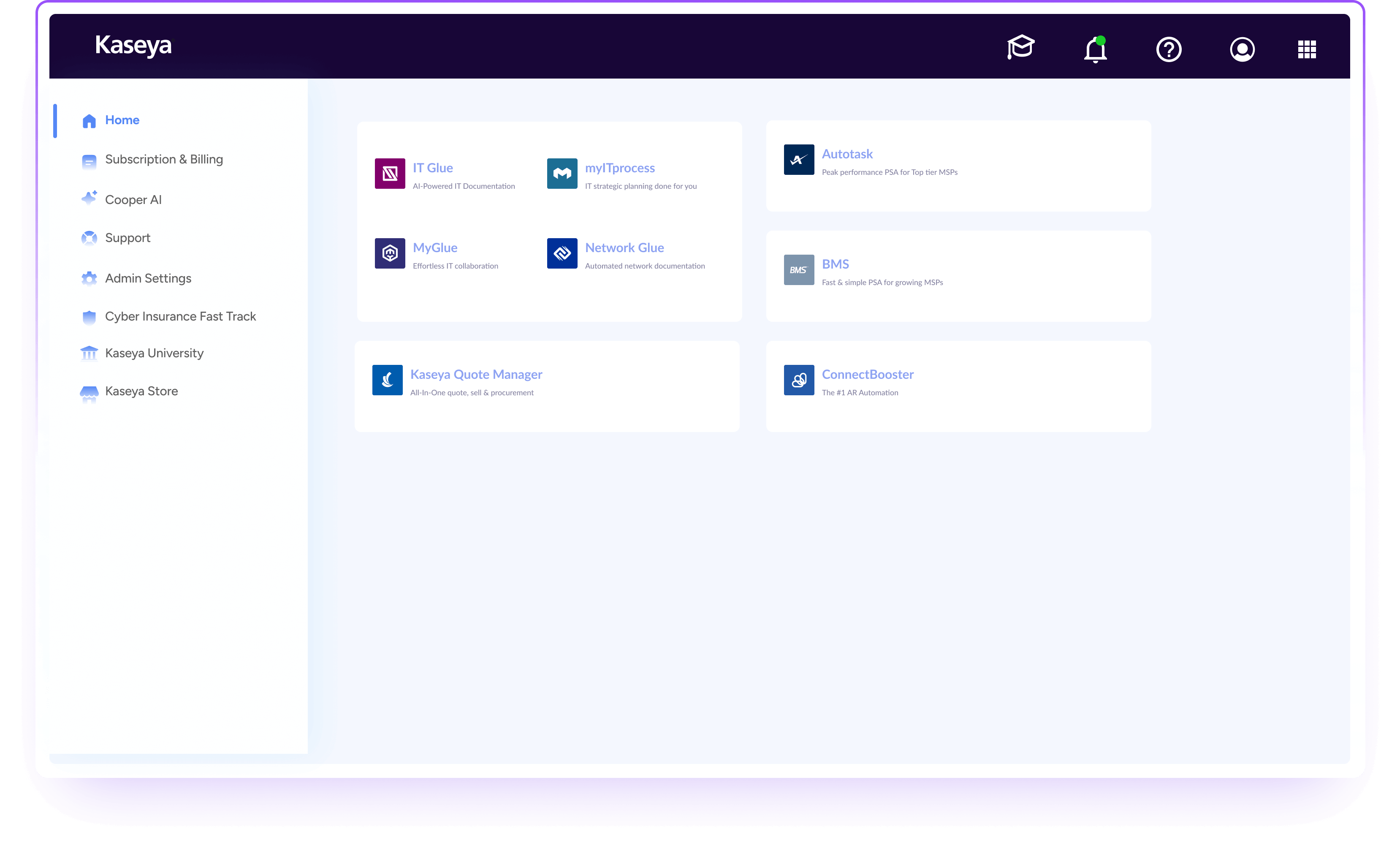Go to Subscription & Billing
Viewport: 1400px width, 848px height.
tap(164, 160)
